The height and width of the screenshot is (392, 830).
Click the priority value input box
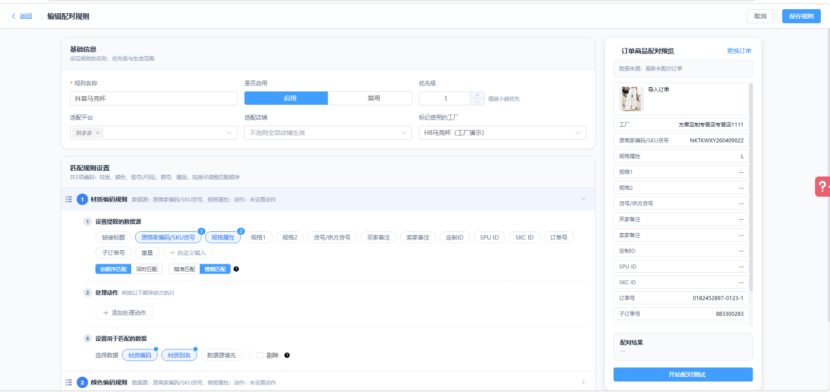445,98
